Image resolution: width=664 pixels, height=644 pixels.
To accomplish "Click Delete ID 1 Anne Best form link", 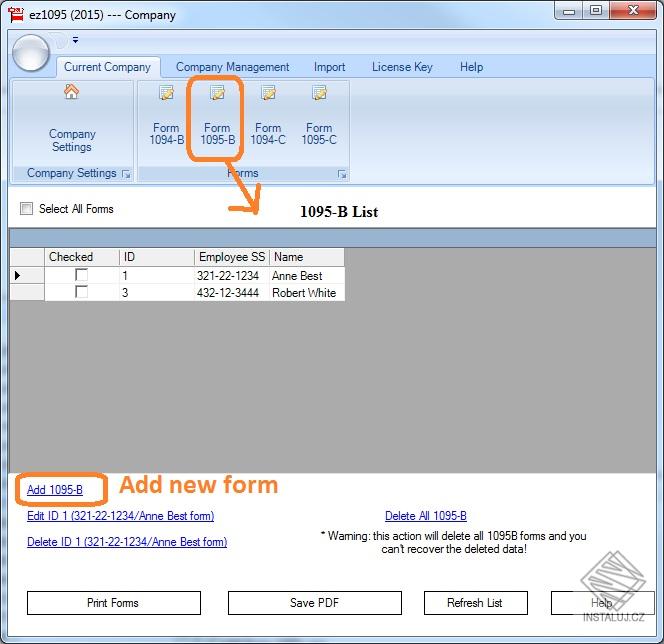I will [127, 542].
